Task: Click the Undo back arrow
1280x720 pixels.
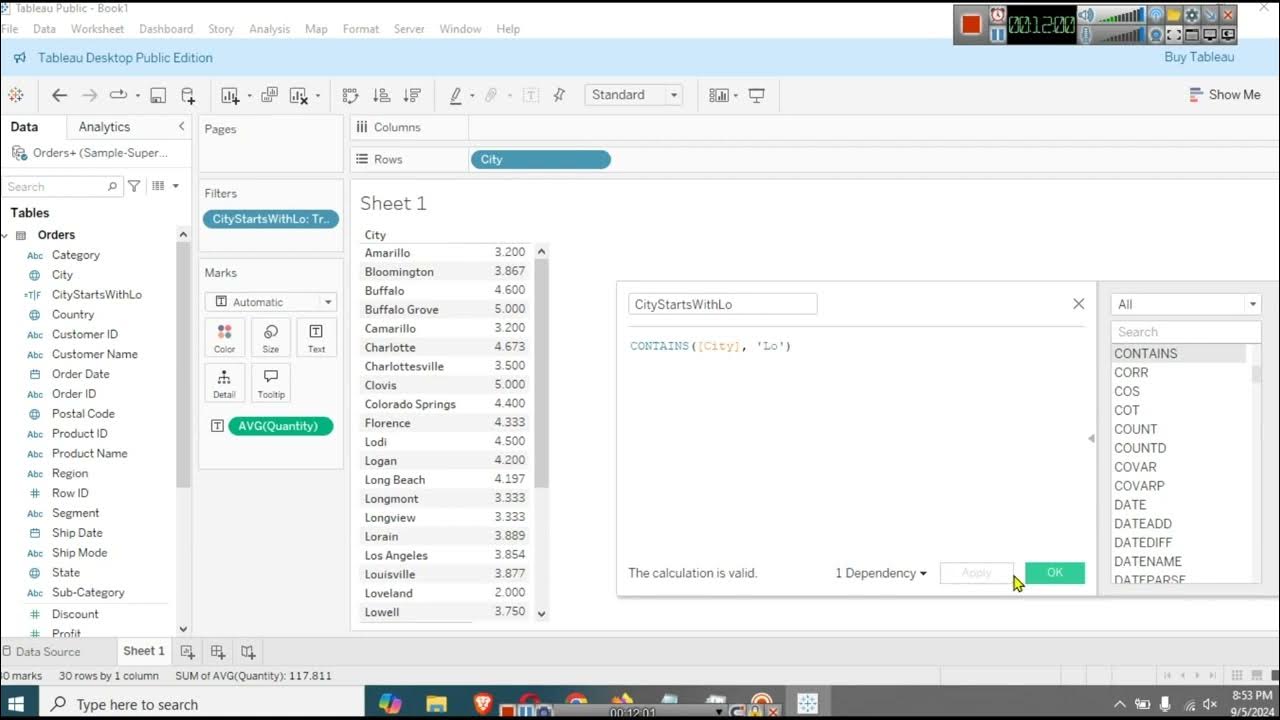Action: click(x=59, y=95)
